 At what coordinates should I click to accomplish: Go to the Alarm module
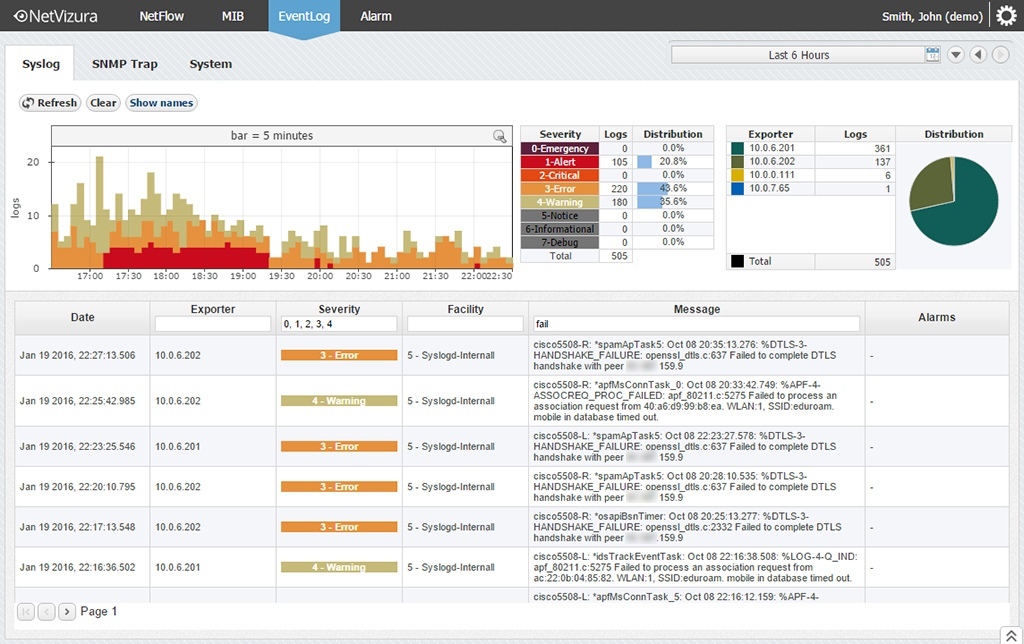coord(376,16)
